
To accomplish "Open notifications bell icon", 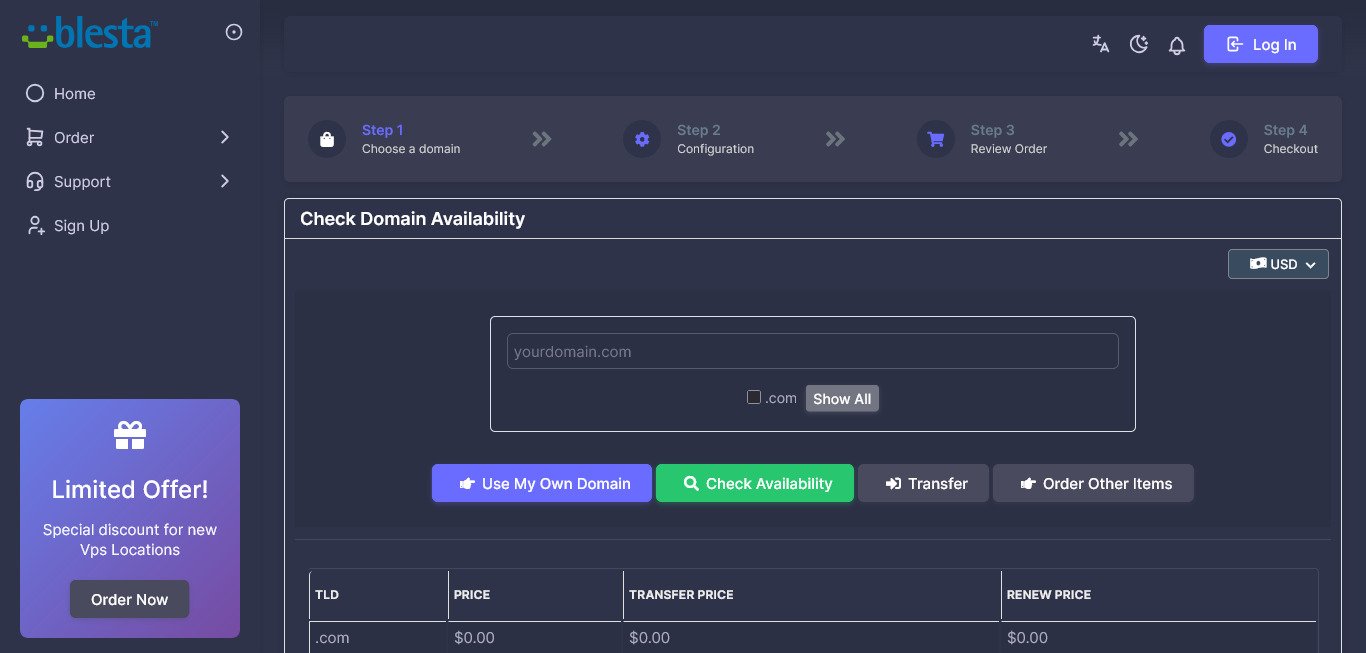I will (1177, 45).
